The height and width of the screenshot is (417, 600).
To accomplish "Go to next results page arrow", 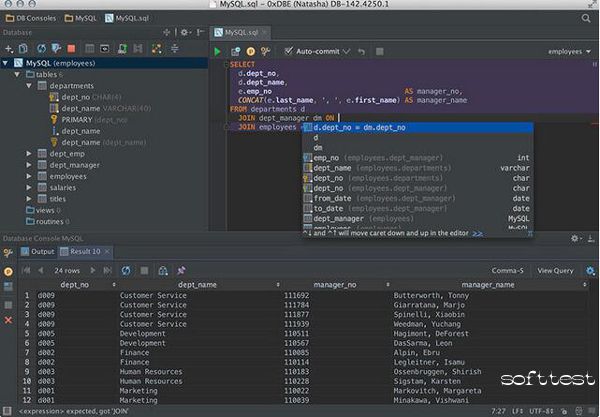I will [x=93, y=270].
